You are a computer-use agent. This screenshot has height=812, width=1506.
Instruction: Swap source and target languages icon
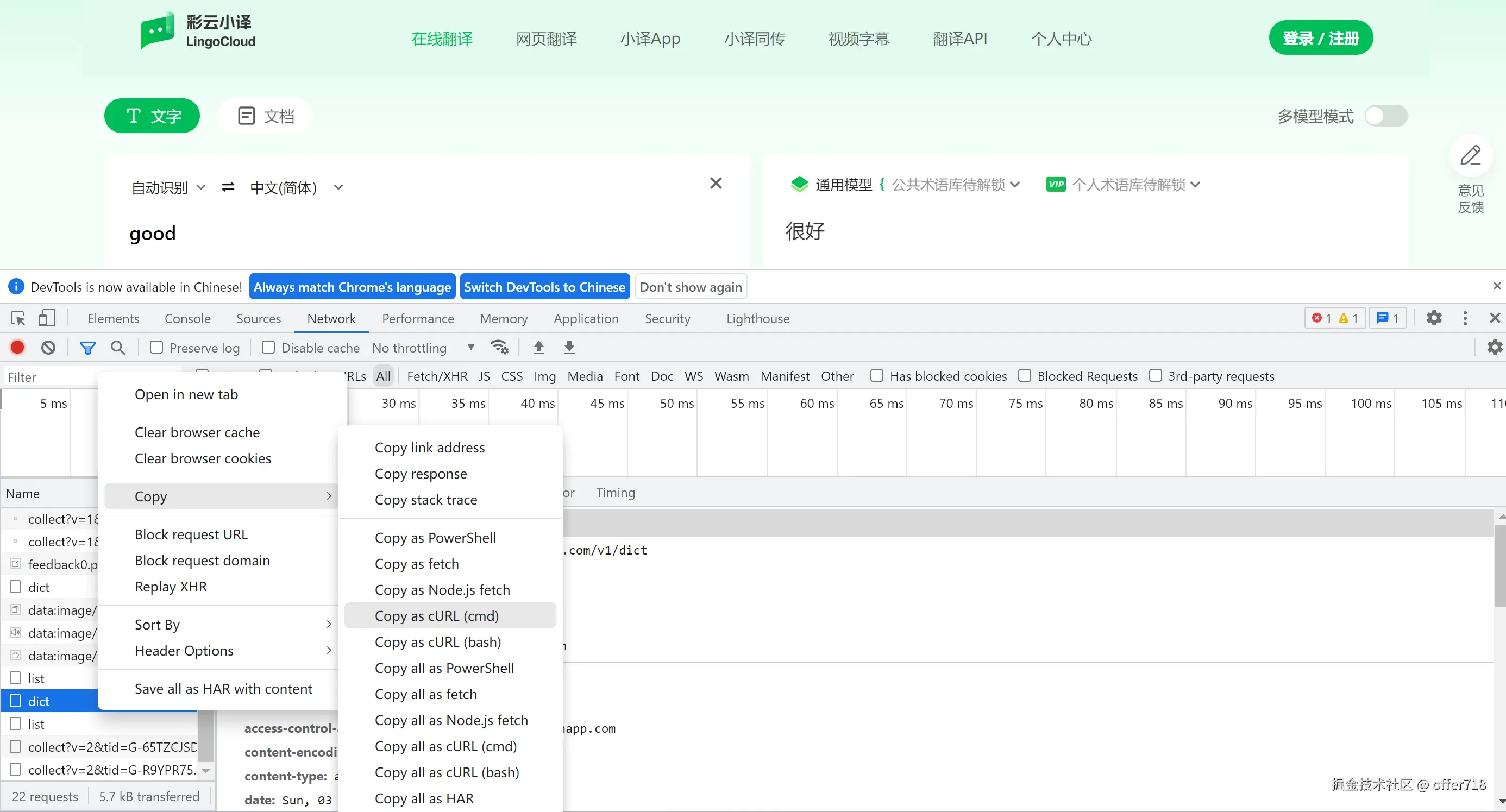click(228, 187)
